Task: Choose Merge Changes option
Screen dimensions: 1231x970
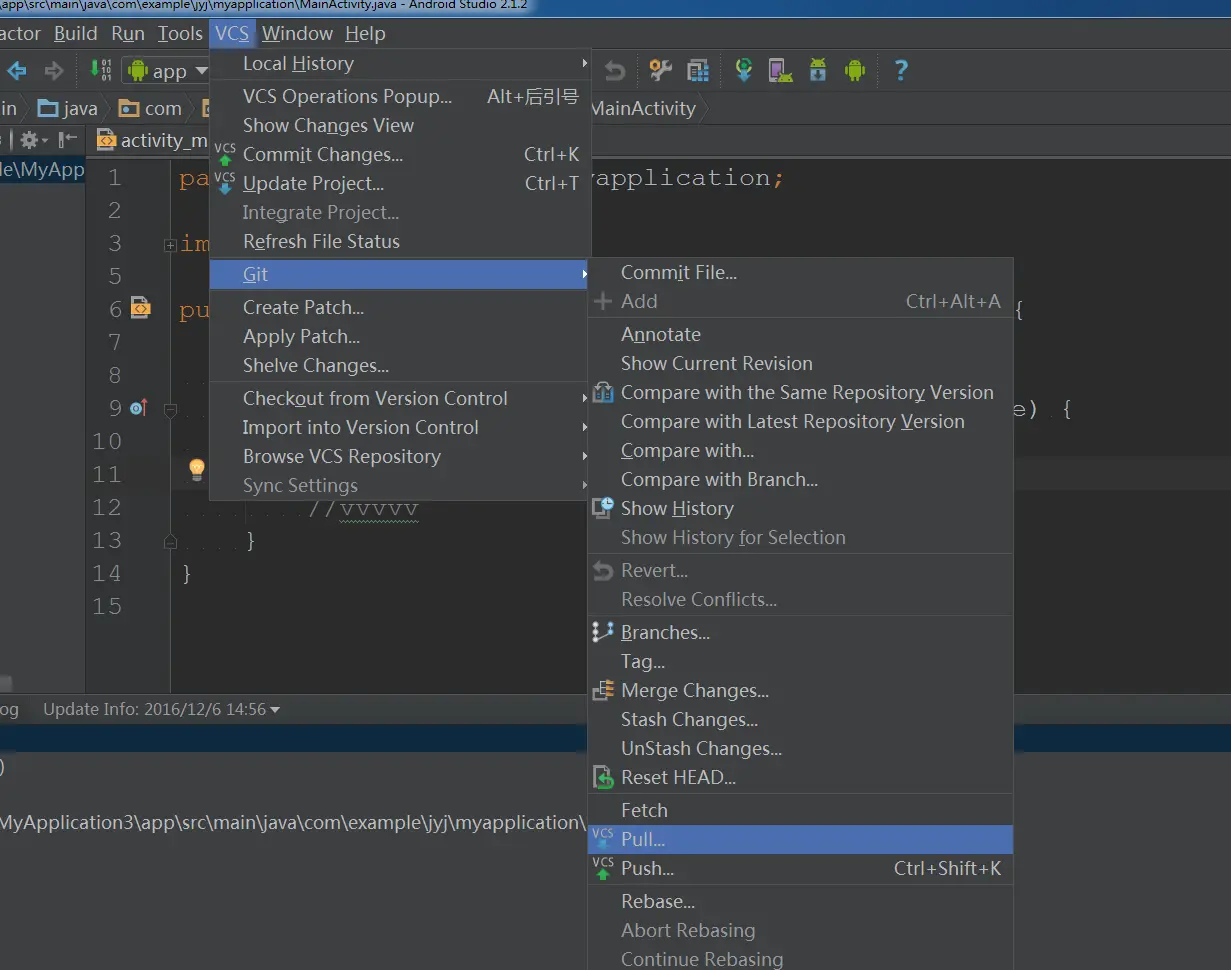Action: click(800, 690)
